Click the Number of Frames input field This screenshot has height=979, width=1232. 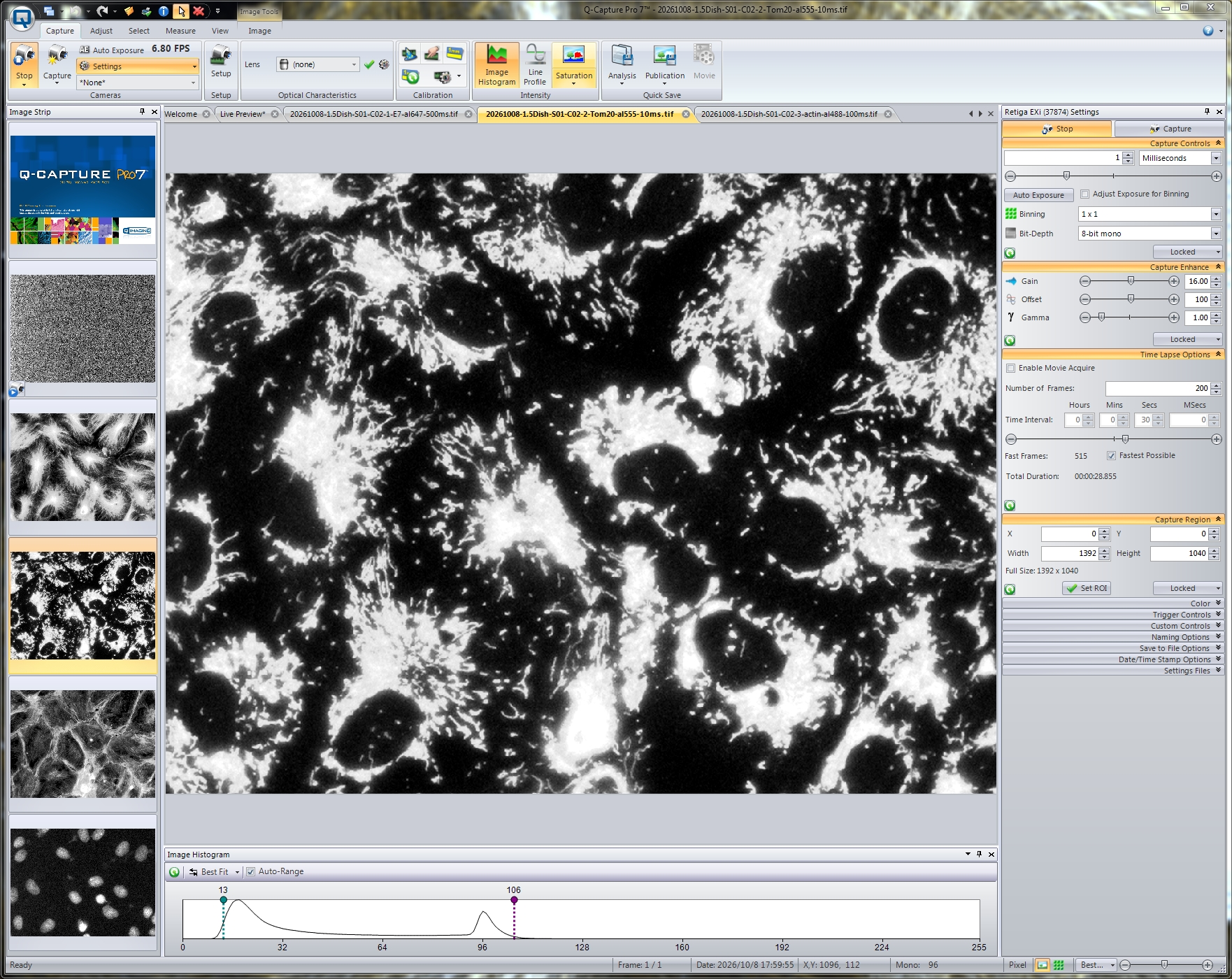(1158, 388)
